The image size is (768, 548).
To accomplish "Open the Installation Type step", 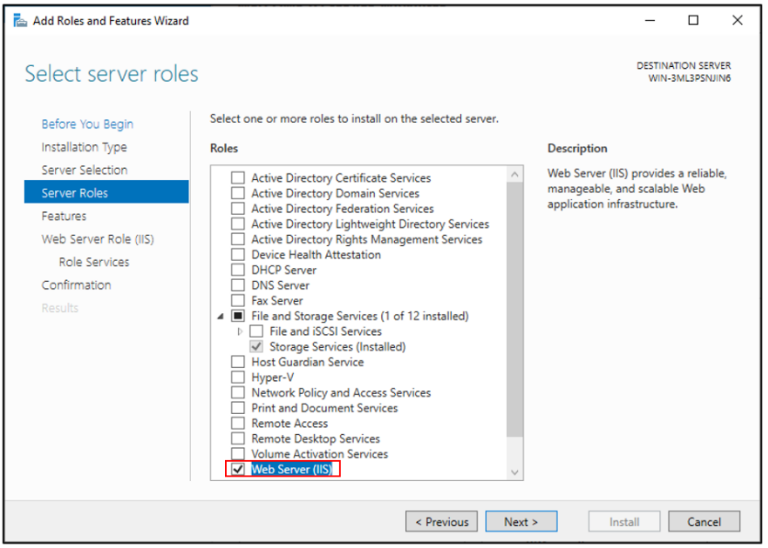I will (84, 147).
